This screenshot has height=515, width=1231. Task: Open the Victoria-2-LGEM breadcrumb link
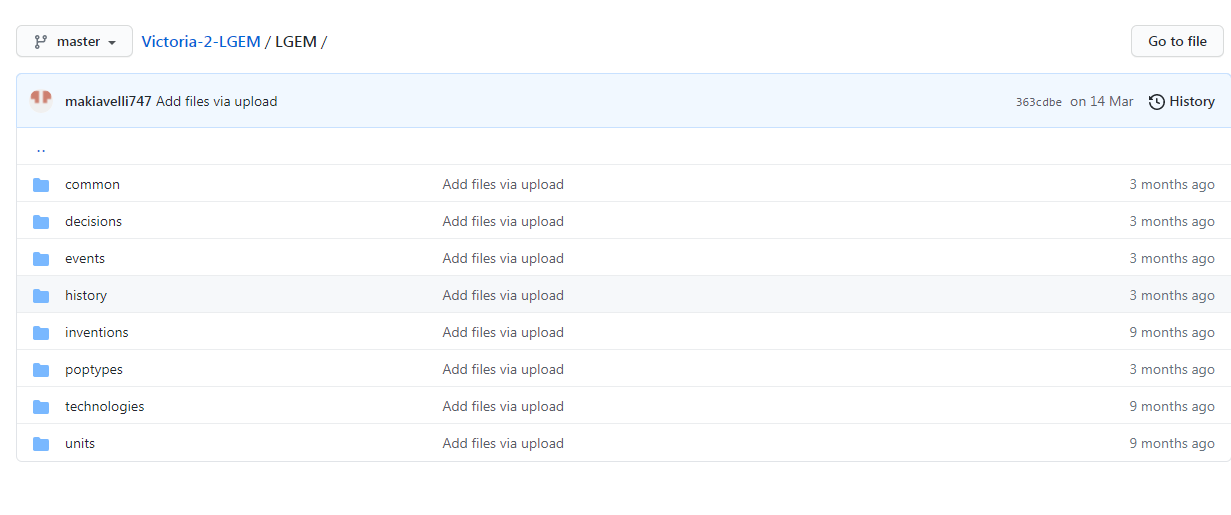coord(201,41)
